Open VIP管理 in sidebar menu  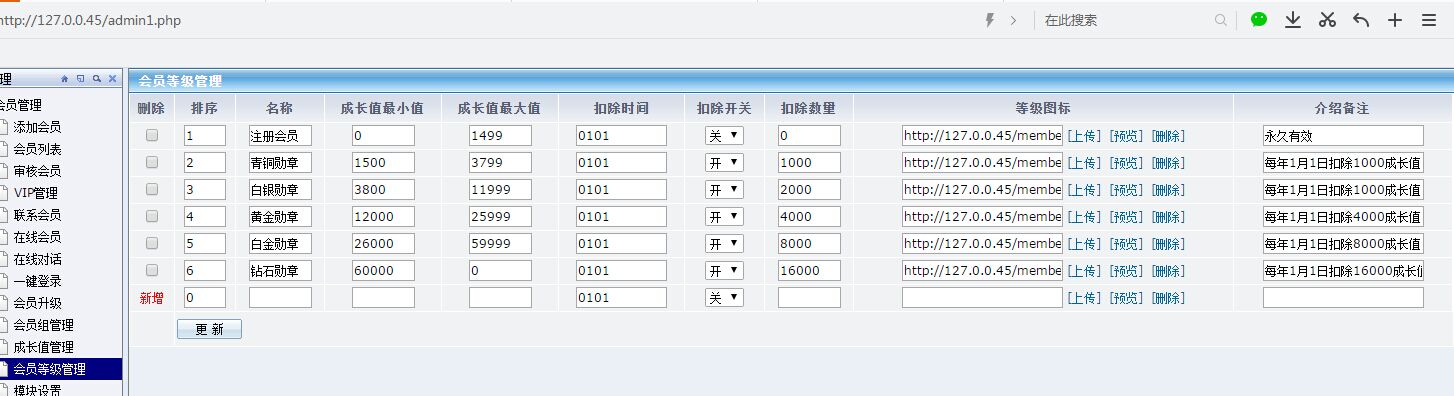click(x=36, y=193)
